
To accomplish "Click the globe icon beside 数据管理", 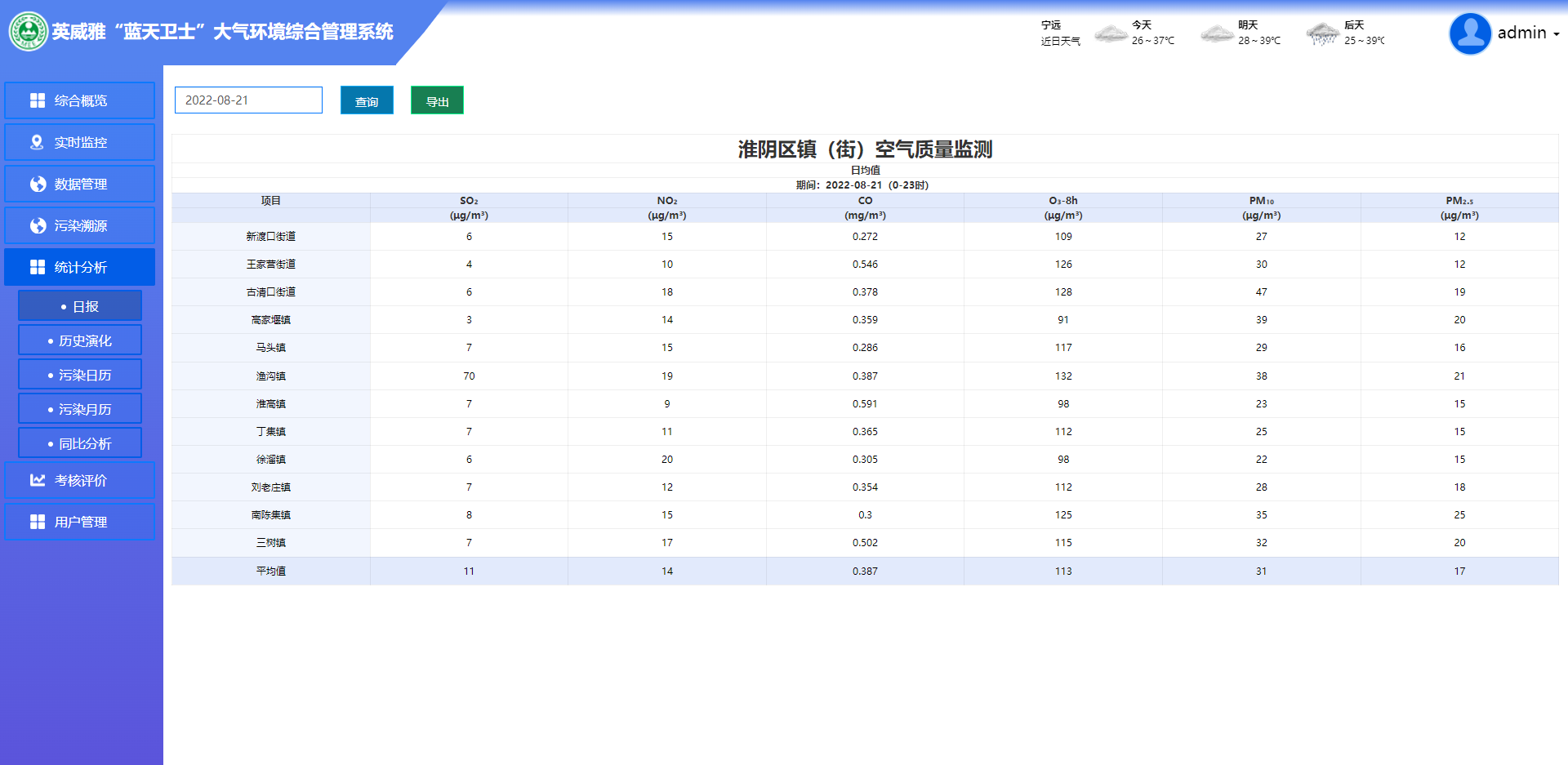I will coord(38,184).
